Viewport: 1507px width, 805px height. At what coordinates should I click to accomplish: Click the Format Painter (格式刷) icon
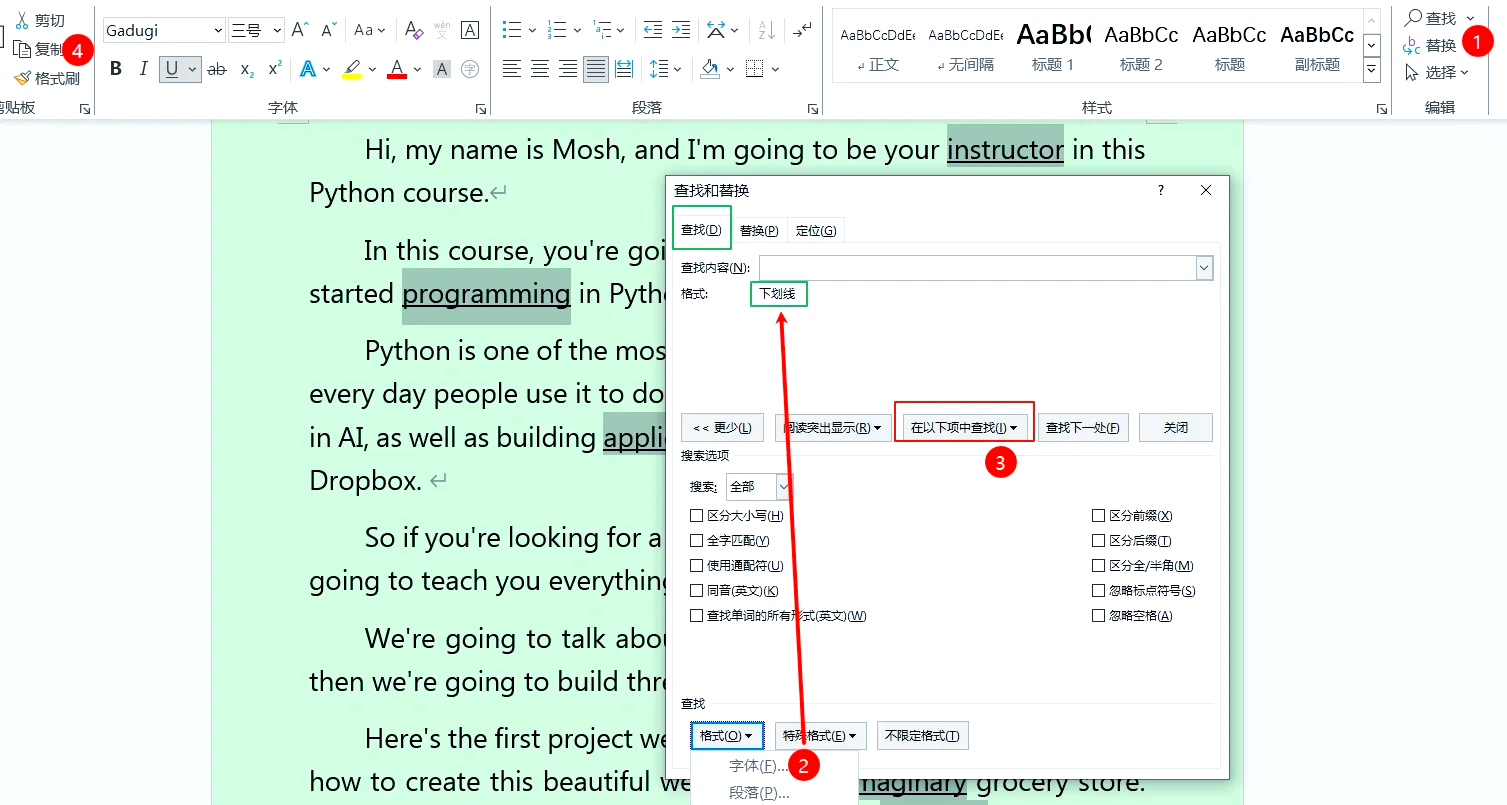[x=23, y=78]
